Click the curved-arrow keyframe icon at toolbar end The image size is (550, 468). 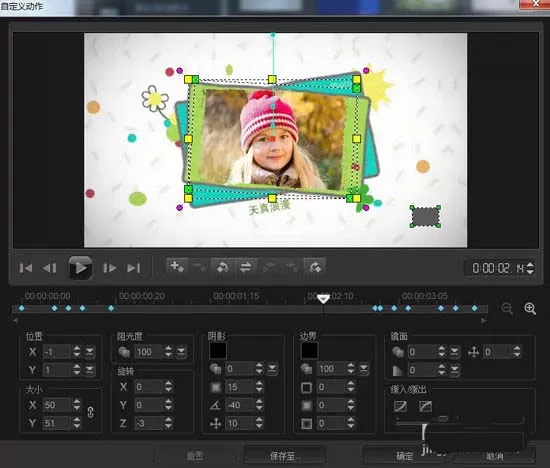[315, 267]
